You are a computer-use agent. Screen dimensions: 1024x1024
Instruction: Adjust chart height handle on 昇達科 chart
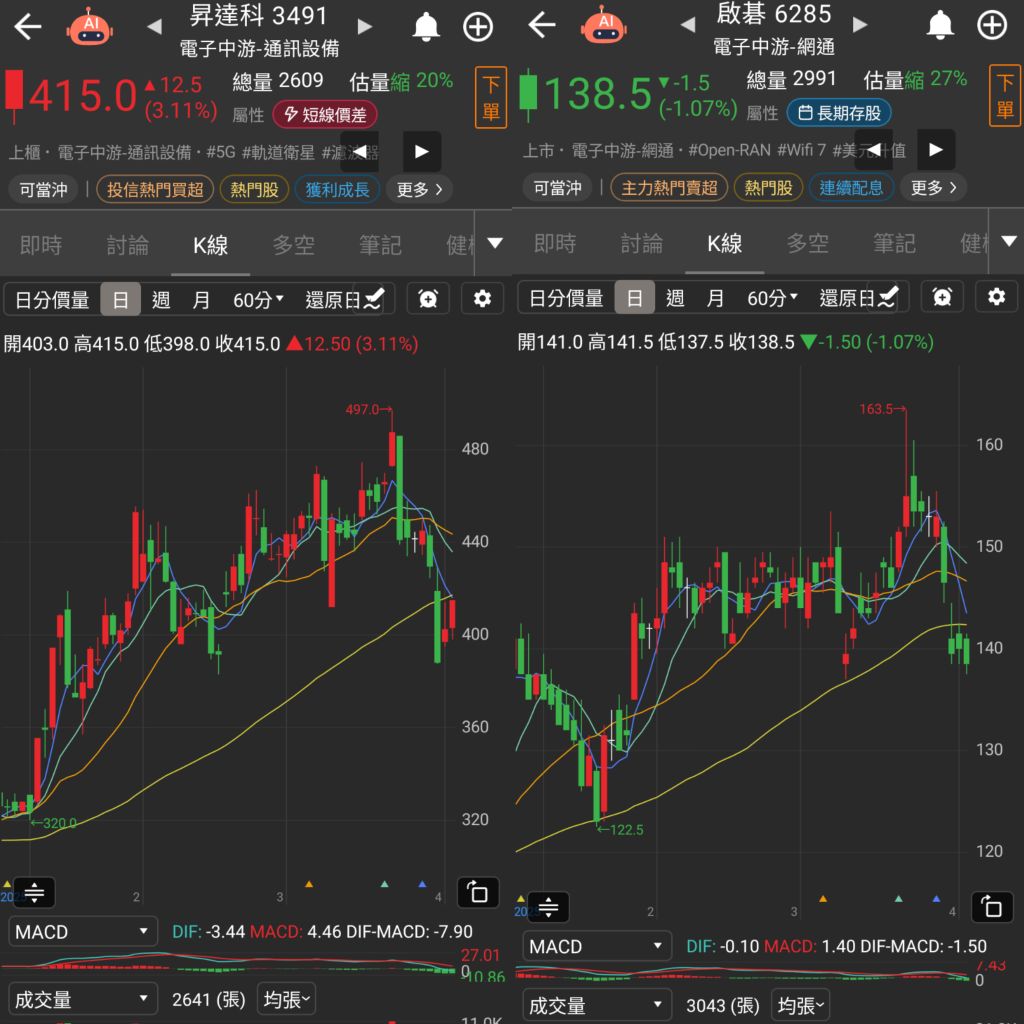34,892
